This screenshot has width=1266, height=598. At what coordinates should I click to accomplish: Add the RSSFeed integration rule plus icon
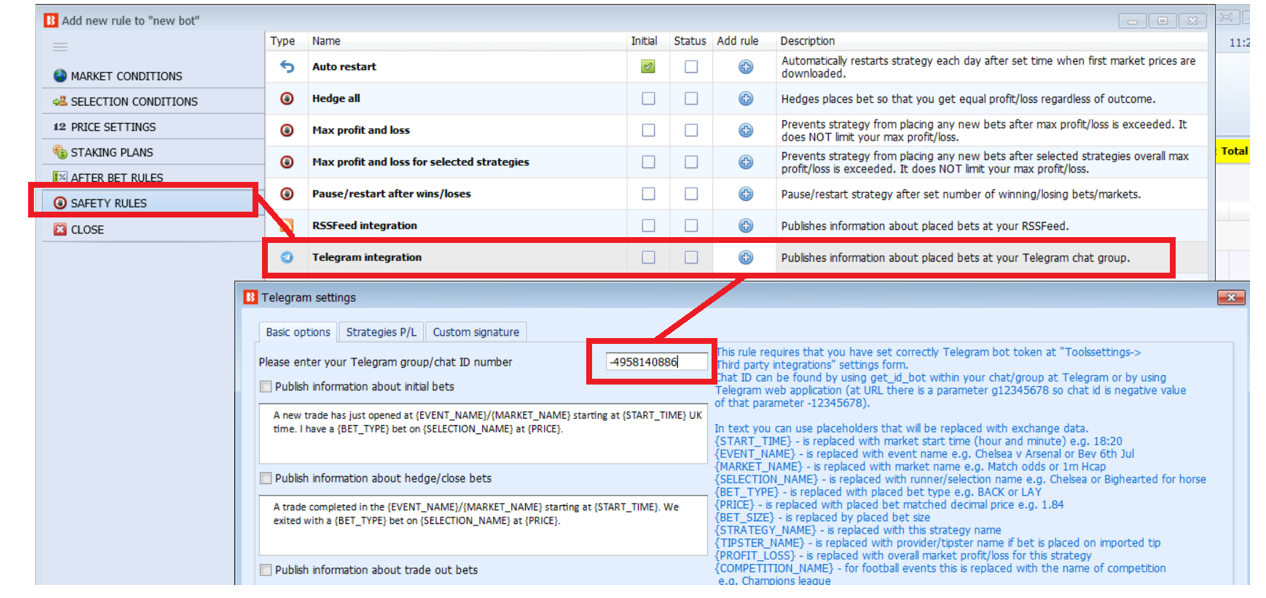[745, 226]
